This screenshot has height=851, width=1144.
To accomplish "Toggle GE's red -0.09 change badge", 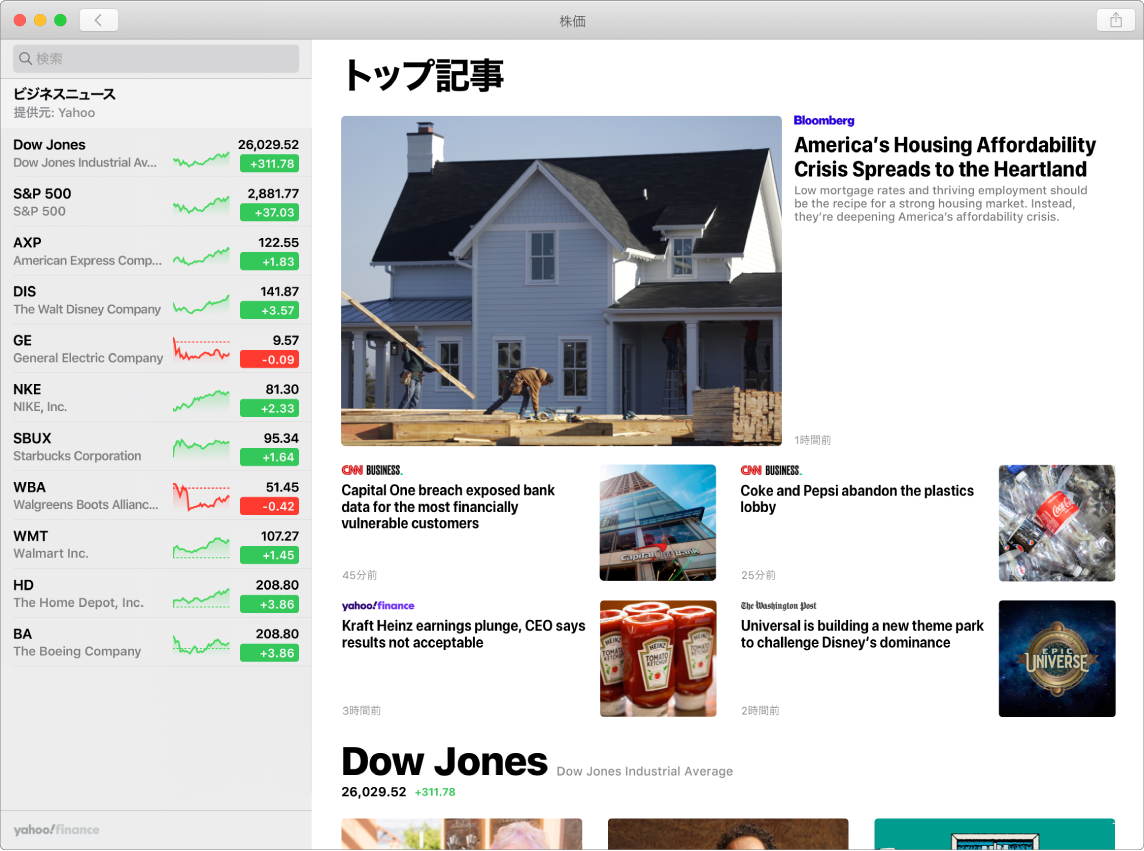I will 269,360.
